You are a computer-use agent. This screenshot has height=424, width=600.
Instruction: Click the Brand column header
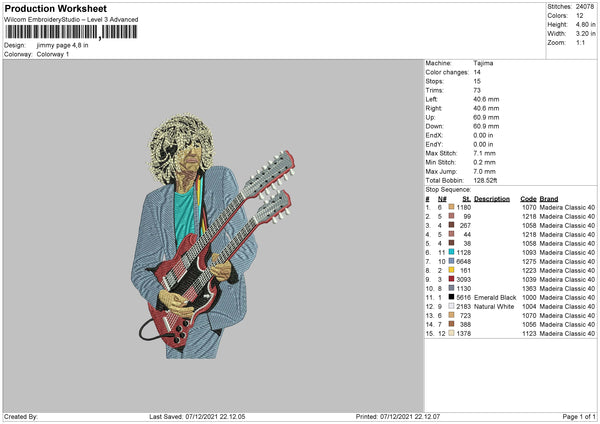549,199
